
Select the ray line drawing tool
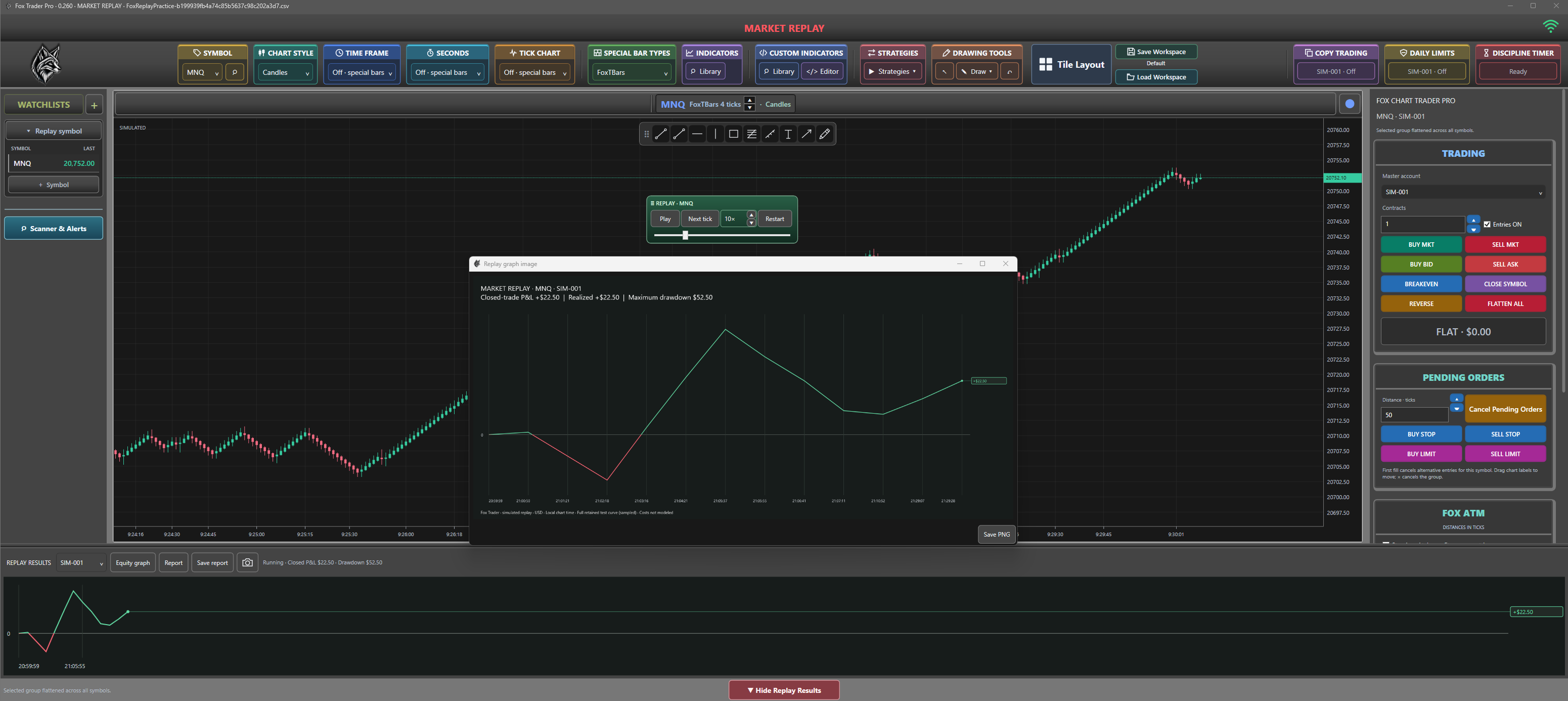coord(679,134)
